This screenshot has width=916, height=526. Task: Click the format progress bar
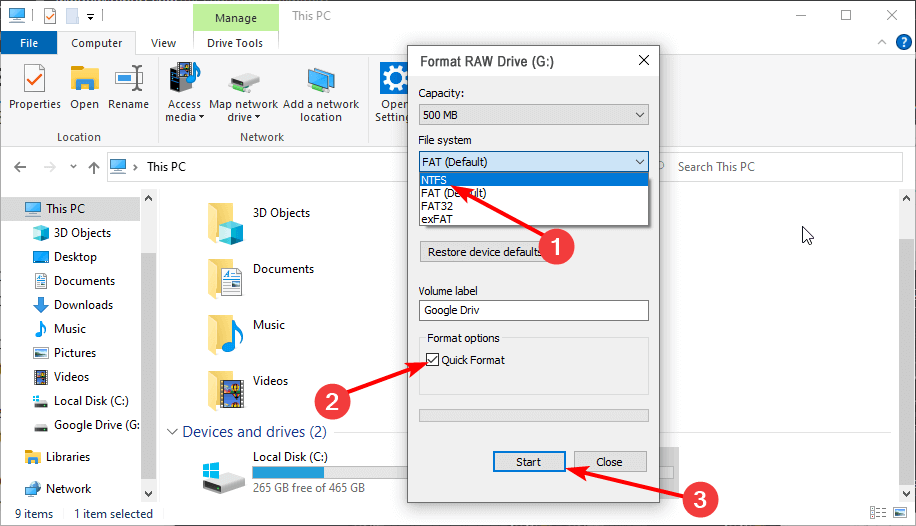[533, 416]
